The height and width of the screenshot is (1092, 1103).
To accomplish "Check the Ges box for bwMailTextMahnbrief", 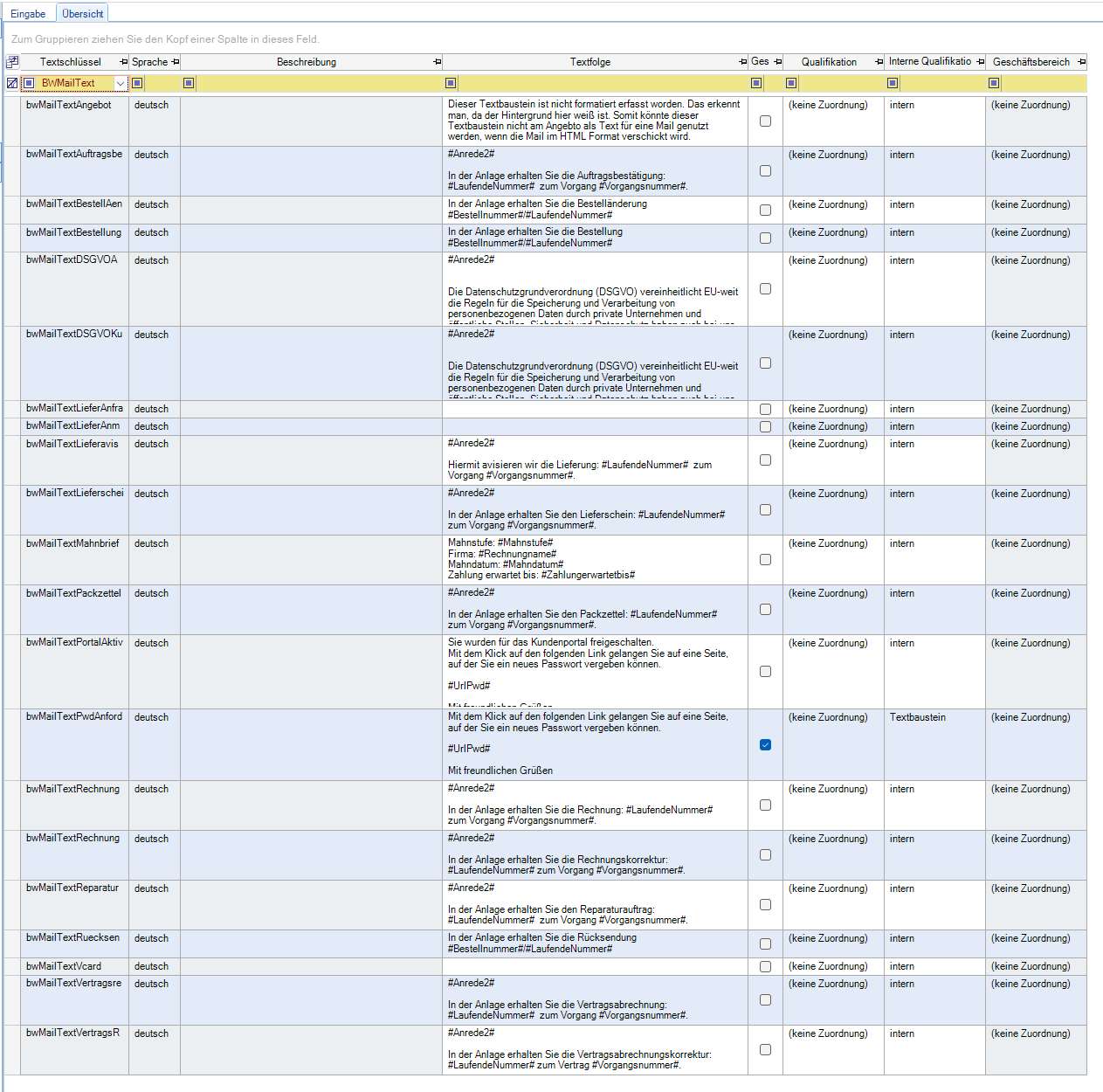I will 765,560.
